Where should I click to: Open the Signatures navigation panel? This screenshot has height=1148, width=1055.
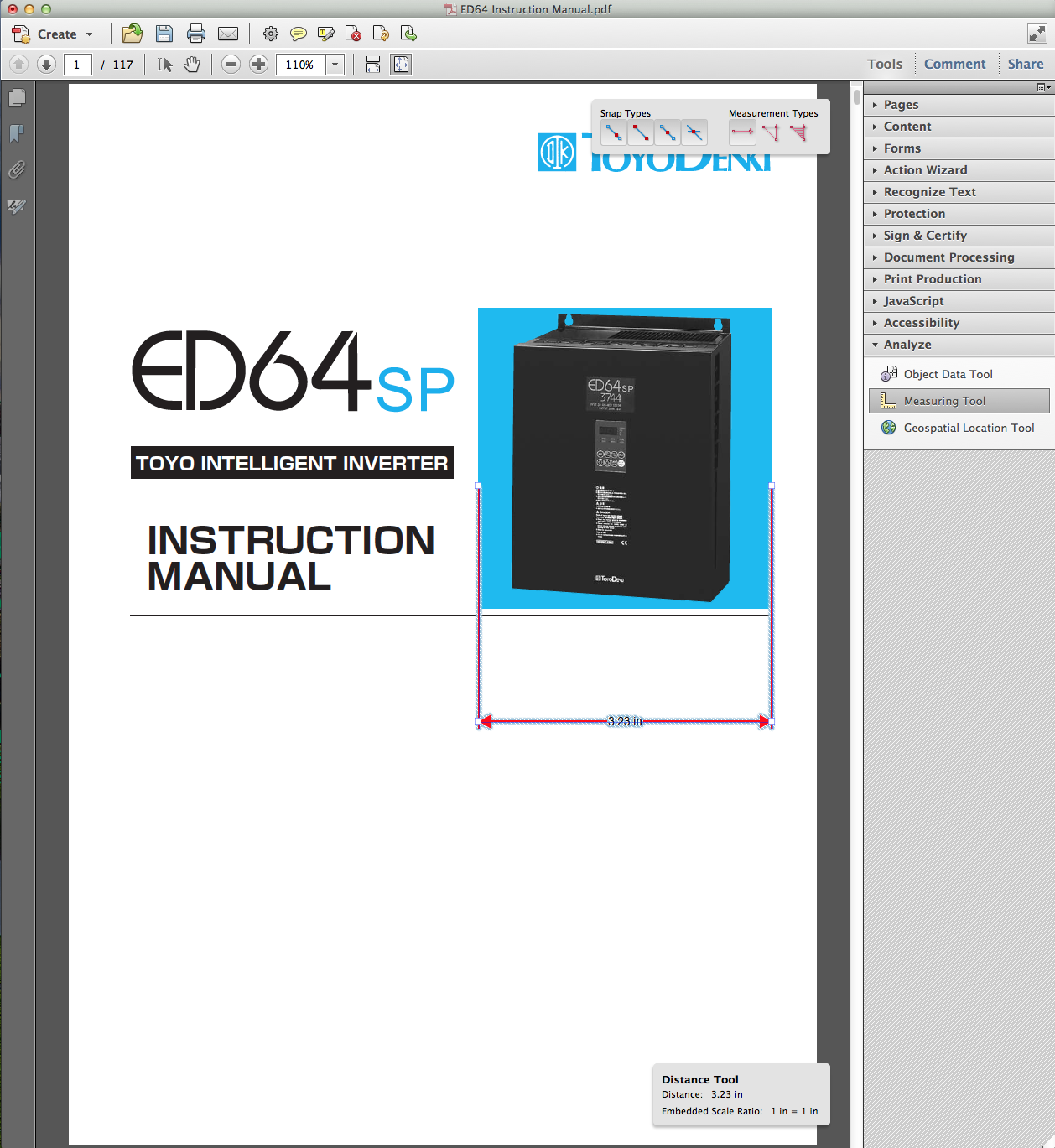coord(17,206)
